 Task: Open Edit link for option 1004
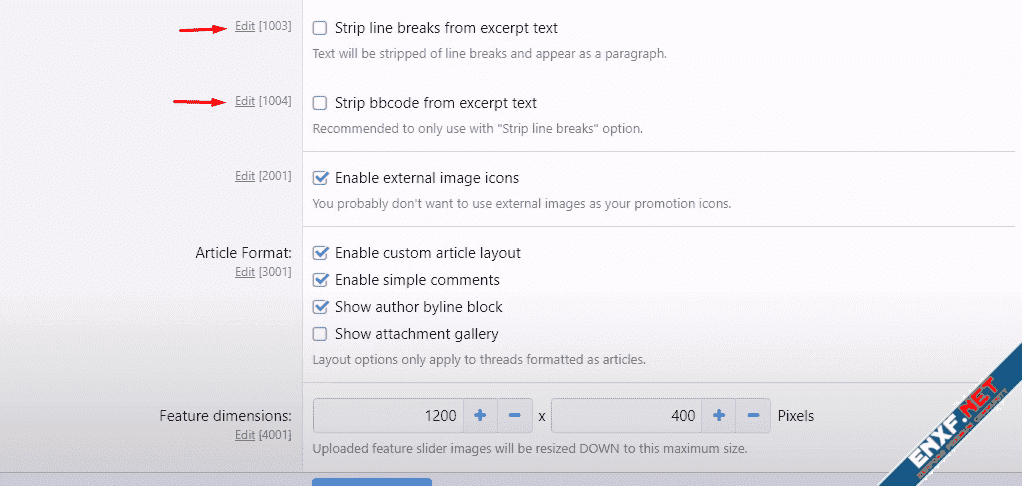pos(245,101)
